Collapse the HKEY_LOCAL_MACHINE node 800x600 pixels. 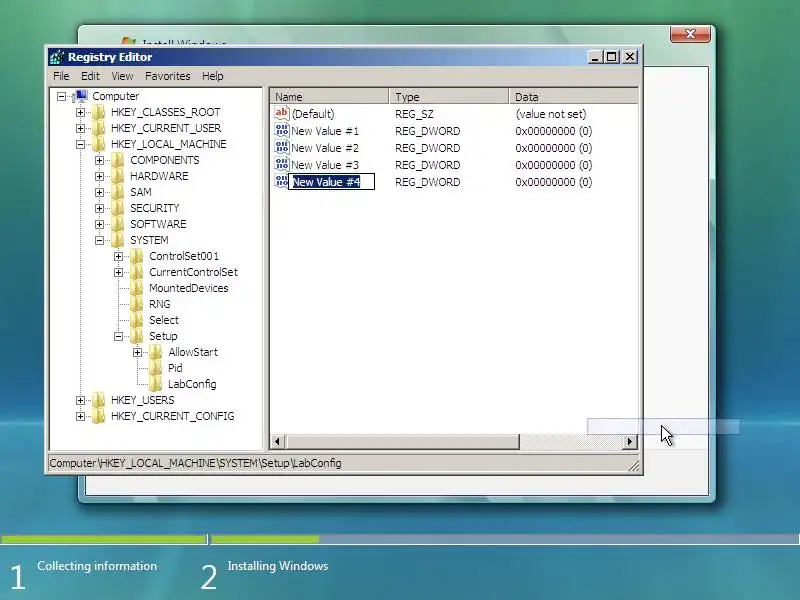point(80,144)
